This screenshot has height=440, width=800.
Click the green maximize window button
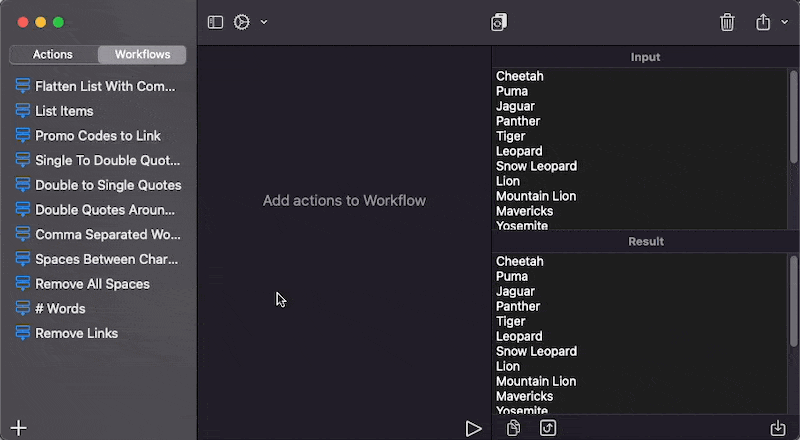click(59, 22)
